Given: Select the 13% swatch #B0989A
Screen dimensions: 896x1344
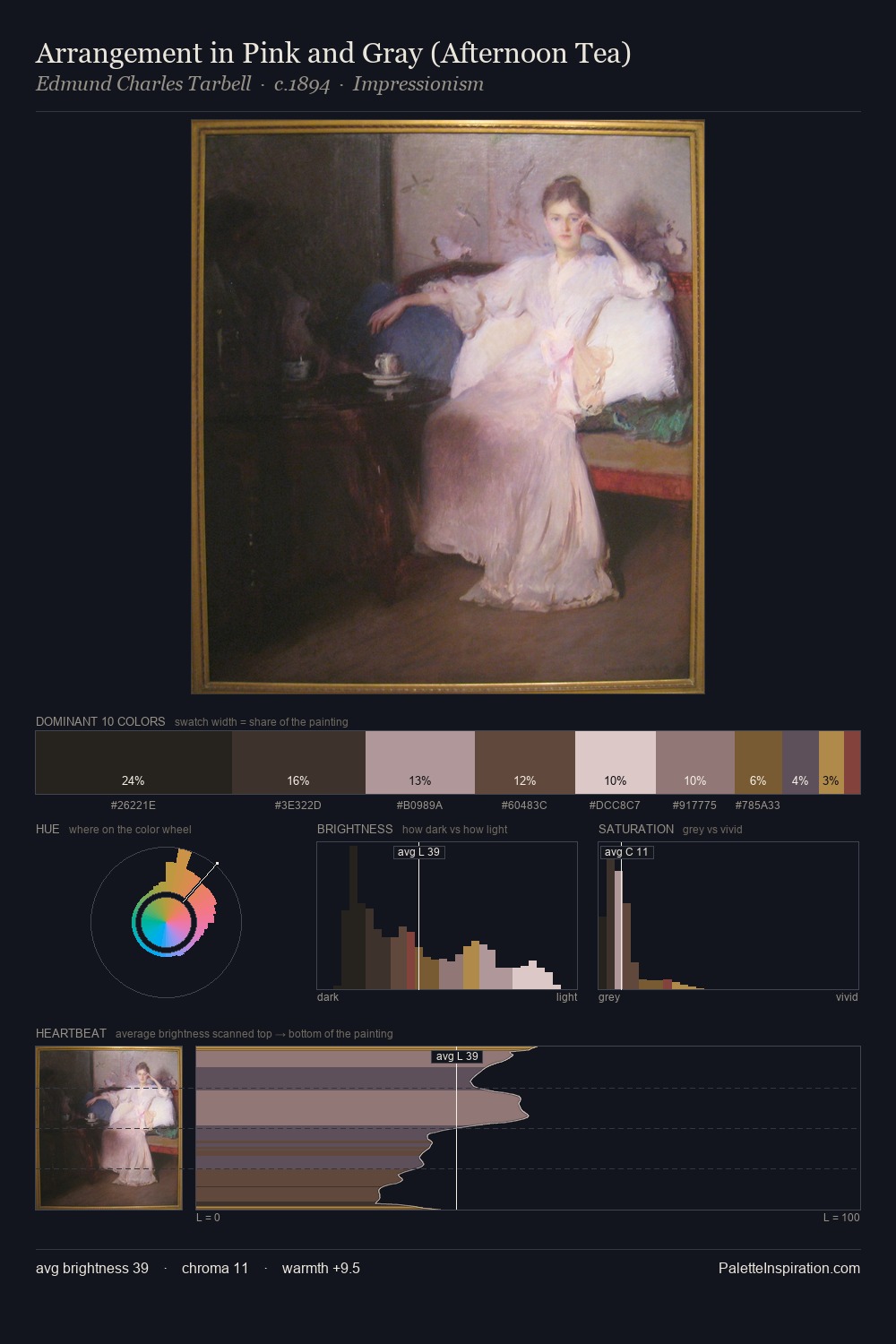Looking at the screenshot, I should coord(420,762).
